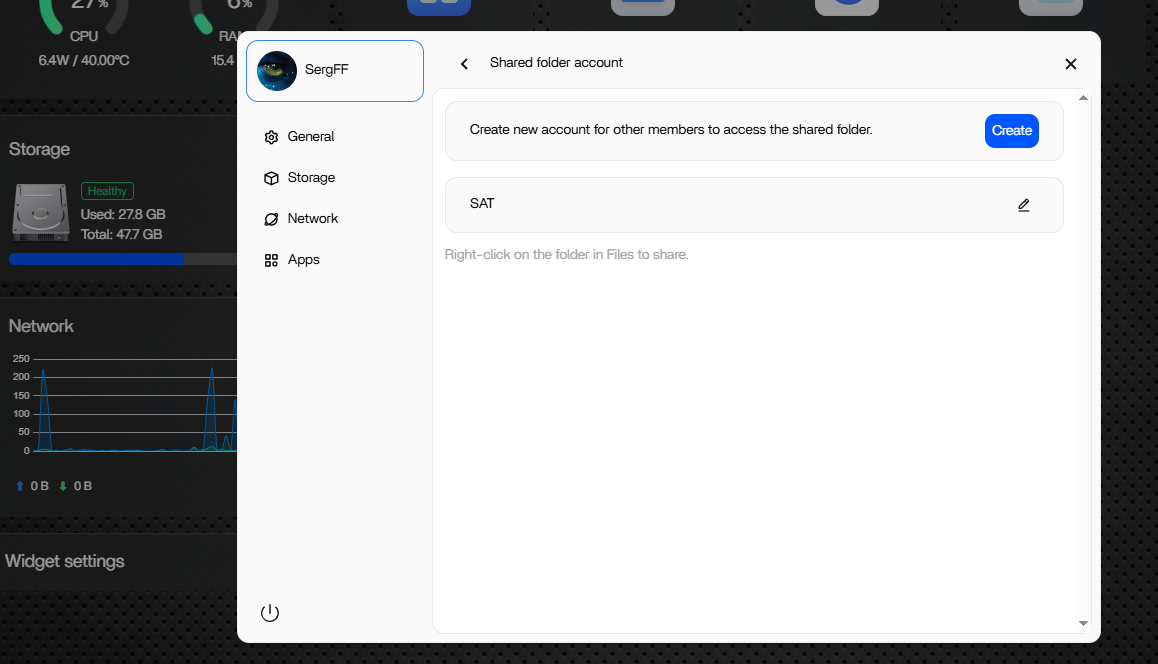Open the Network settings section
This screenshot has height=664, width=1158.
[x=312, y=219]
